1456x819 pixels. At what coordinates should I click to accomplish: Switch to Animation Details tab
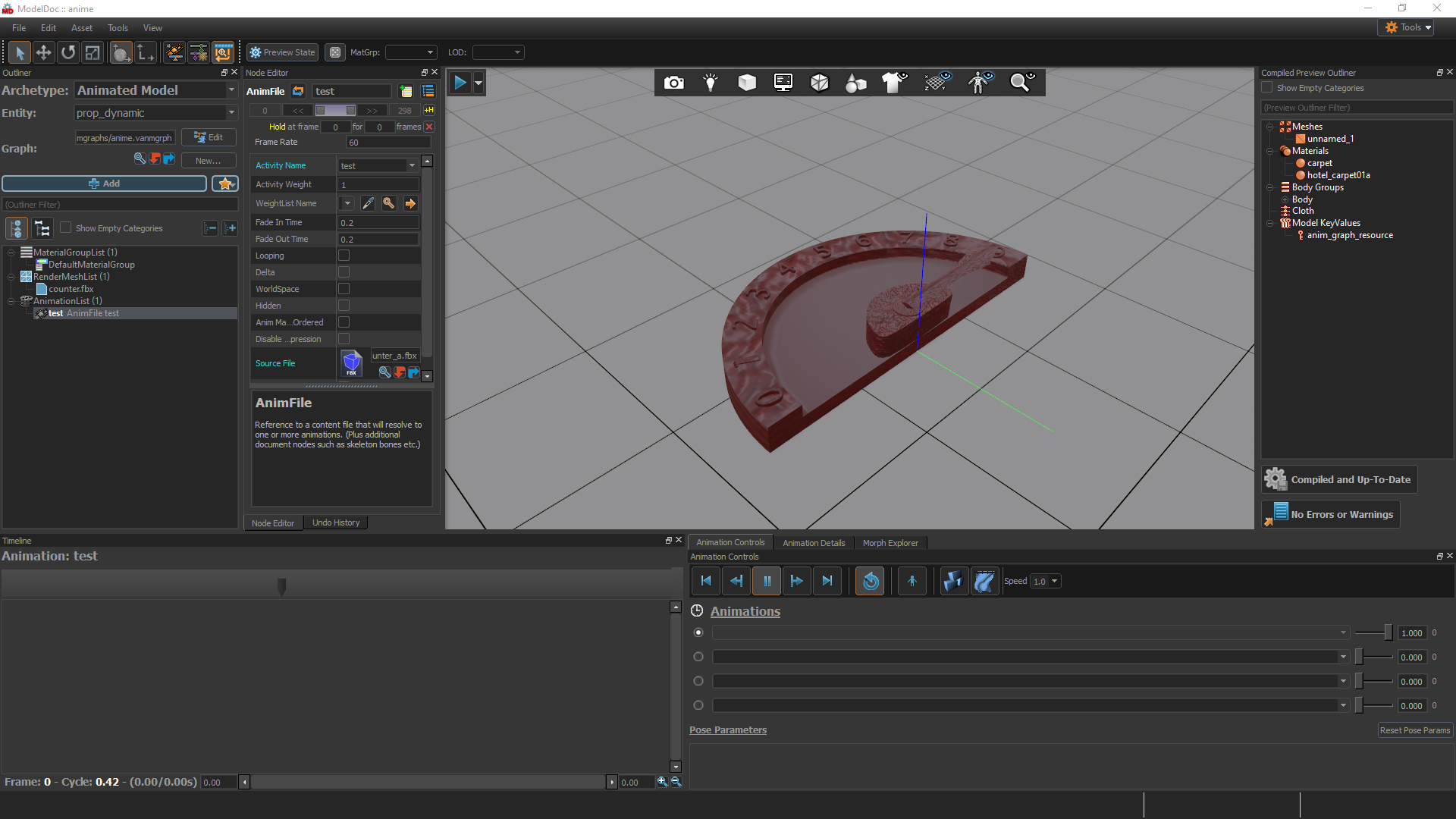813,543
